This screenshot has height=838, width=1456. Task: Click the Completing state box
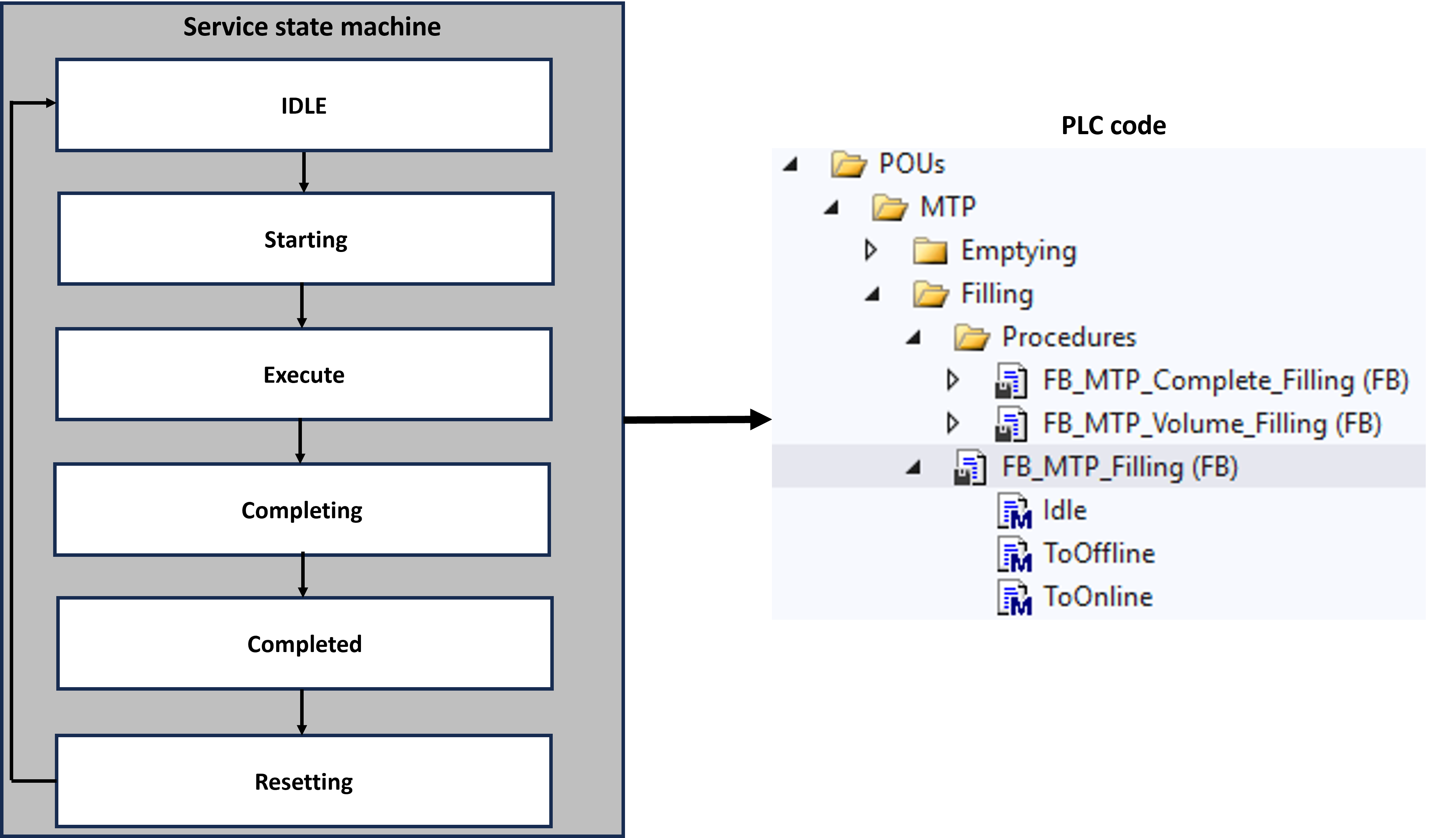point(302,510)
